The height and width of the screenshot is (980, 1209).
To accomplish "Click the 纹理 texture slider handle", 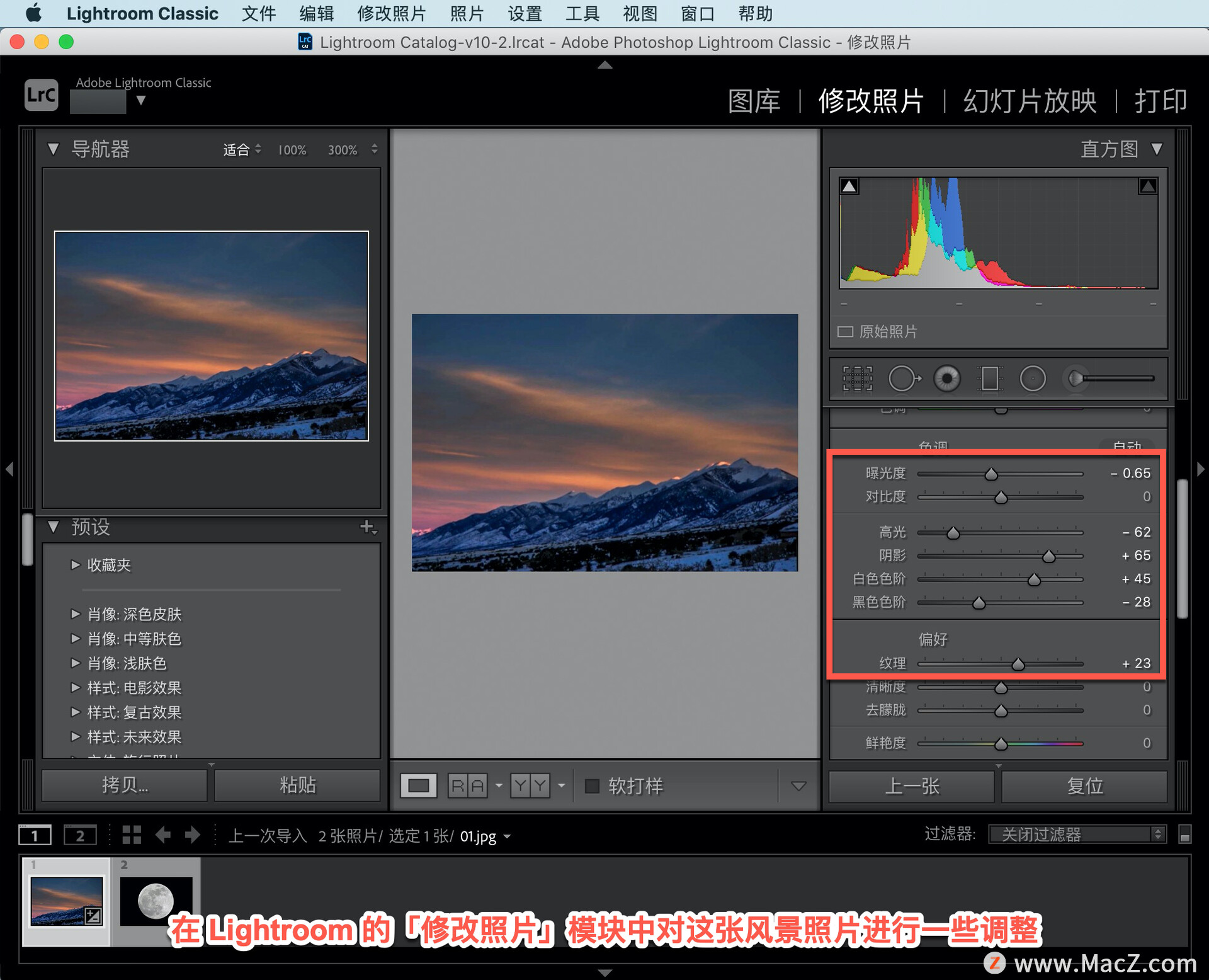I will [1018, 664].
